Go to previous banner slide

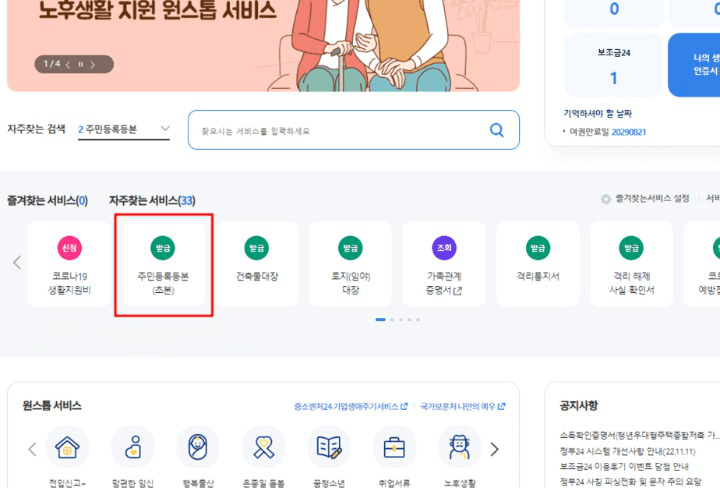point(68,65)
